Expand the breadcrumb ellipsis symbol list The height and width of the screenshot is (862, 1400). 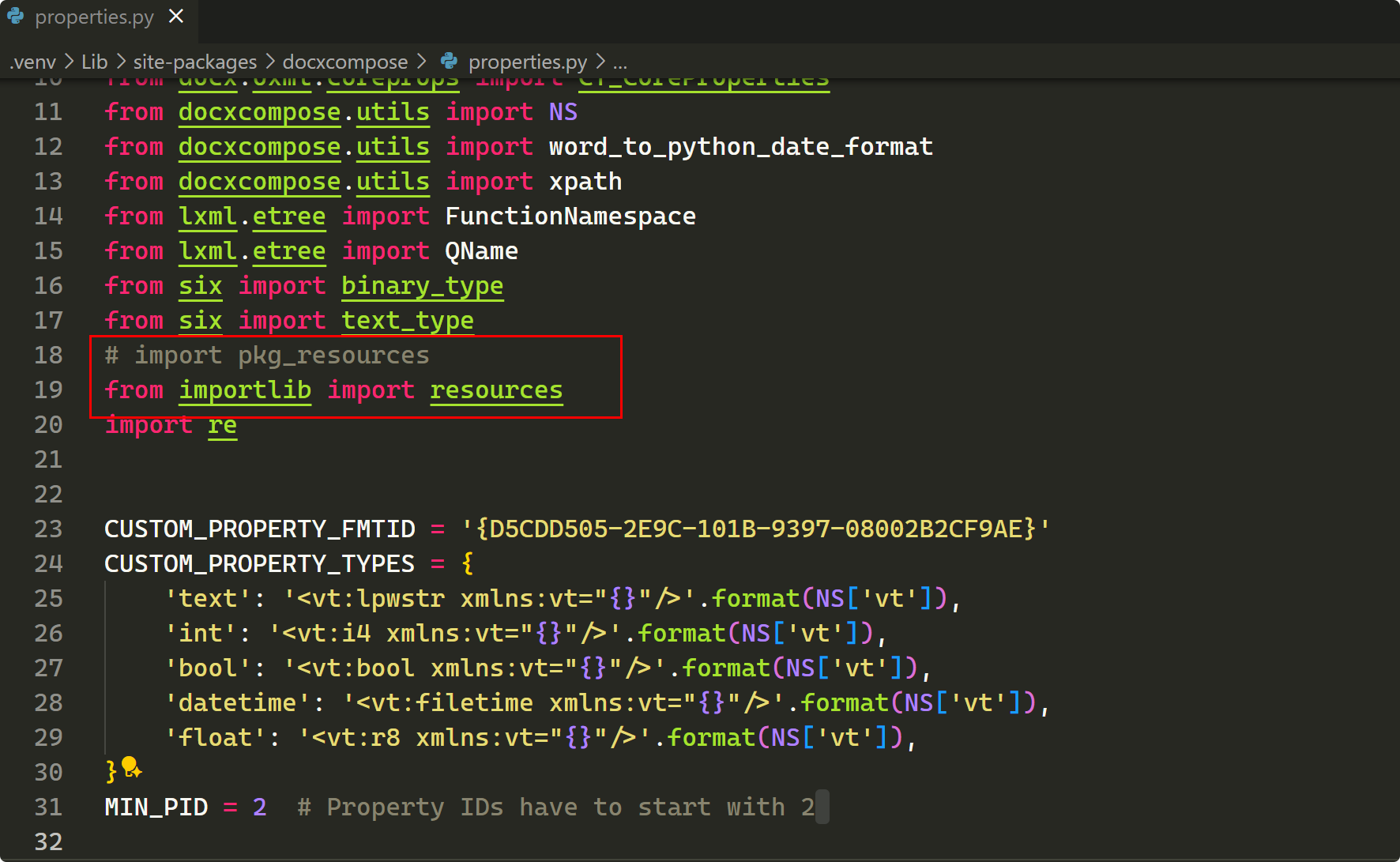pos(620,62)
